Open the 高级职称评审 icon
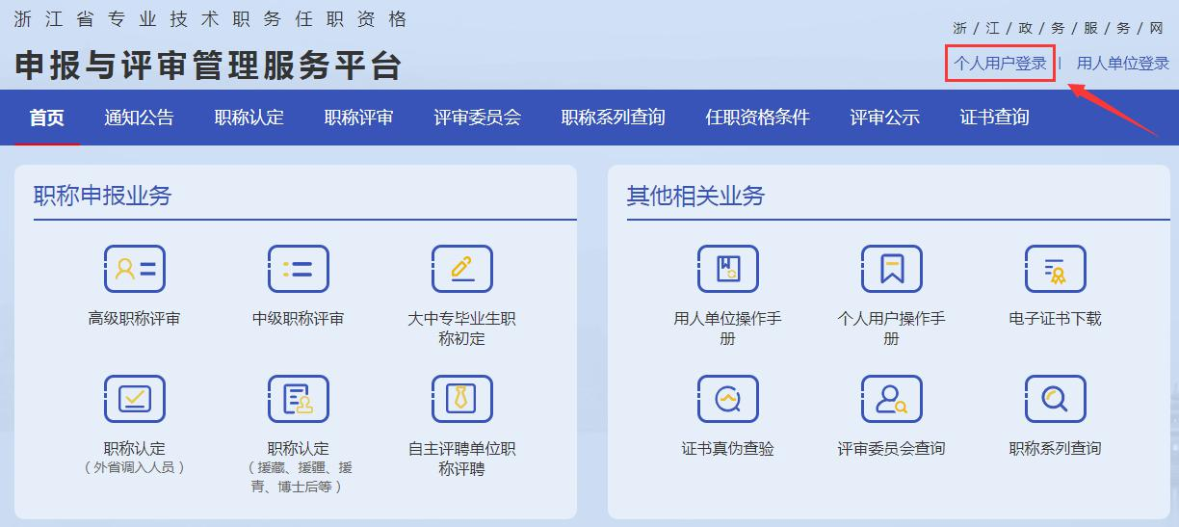 tap(134, 269)
